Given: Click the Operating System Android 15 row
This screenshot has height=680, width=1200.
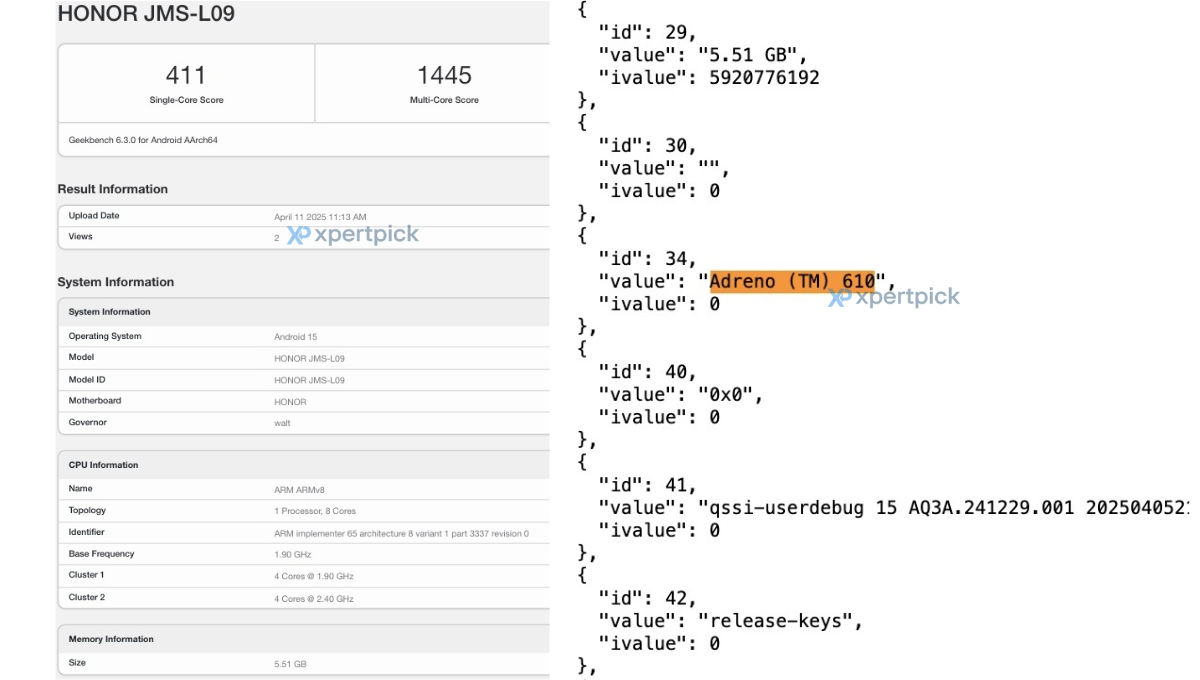Looking at the screenshot, I should (x=304, y=336).
